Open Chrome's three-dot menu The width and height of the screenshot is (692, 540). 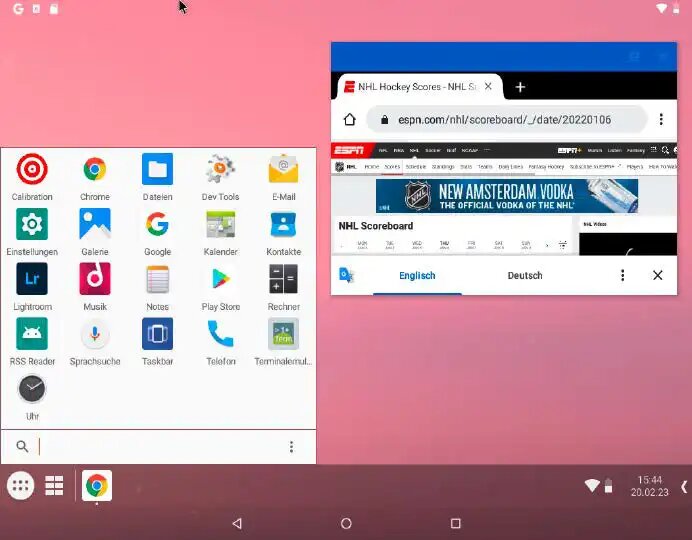coord(661,119)
